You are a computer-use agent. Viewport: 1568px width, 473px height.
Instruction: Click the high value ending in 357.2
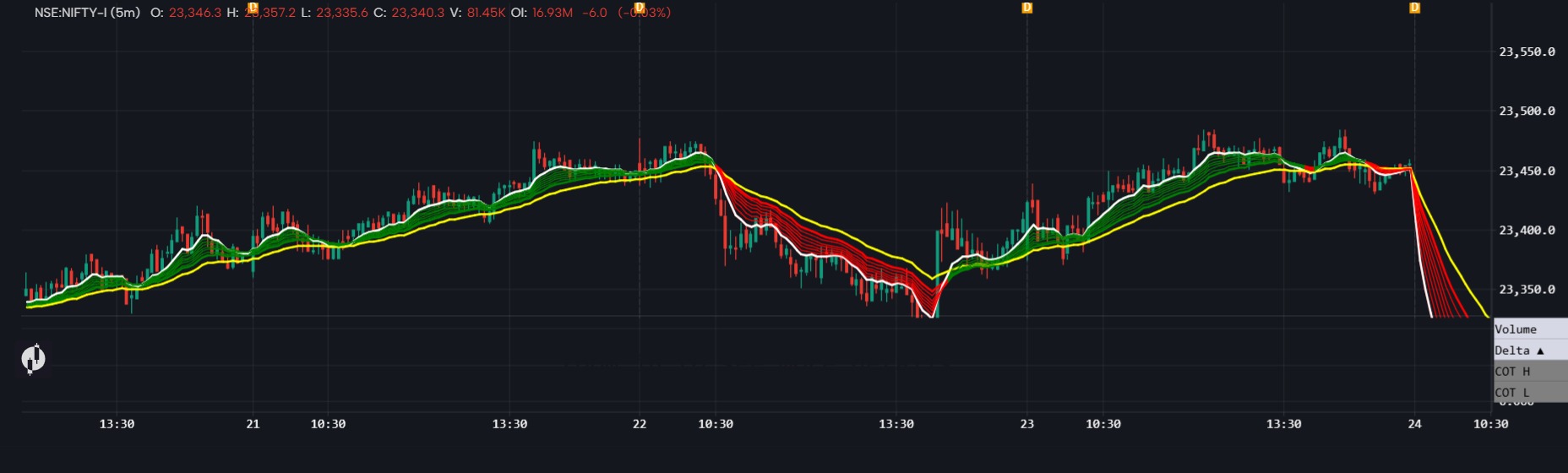pos(269,13)
